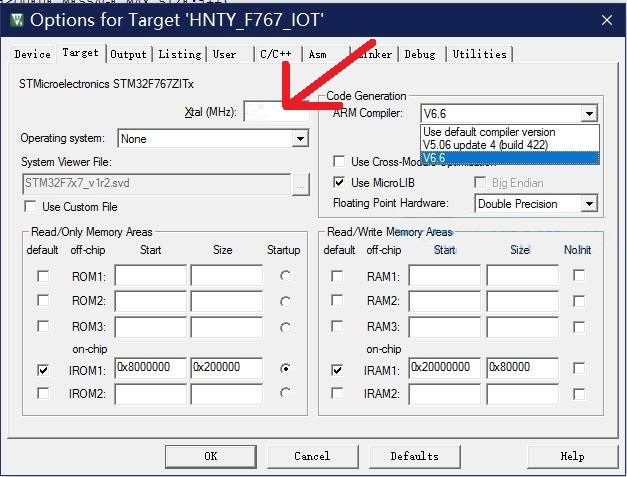Select ROM2 Startup radio button
The width and height of the screenshot is (627, 477).
[285, 301]
